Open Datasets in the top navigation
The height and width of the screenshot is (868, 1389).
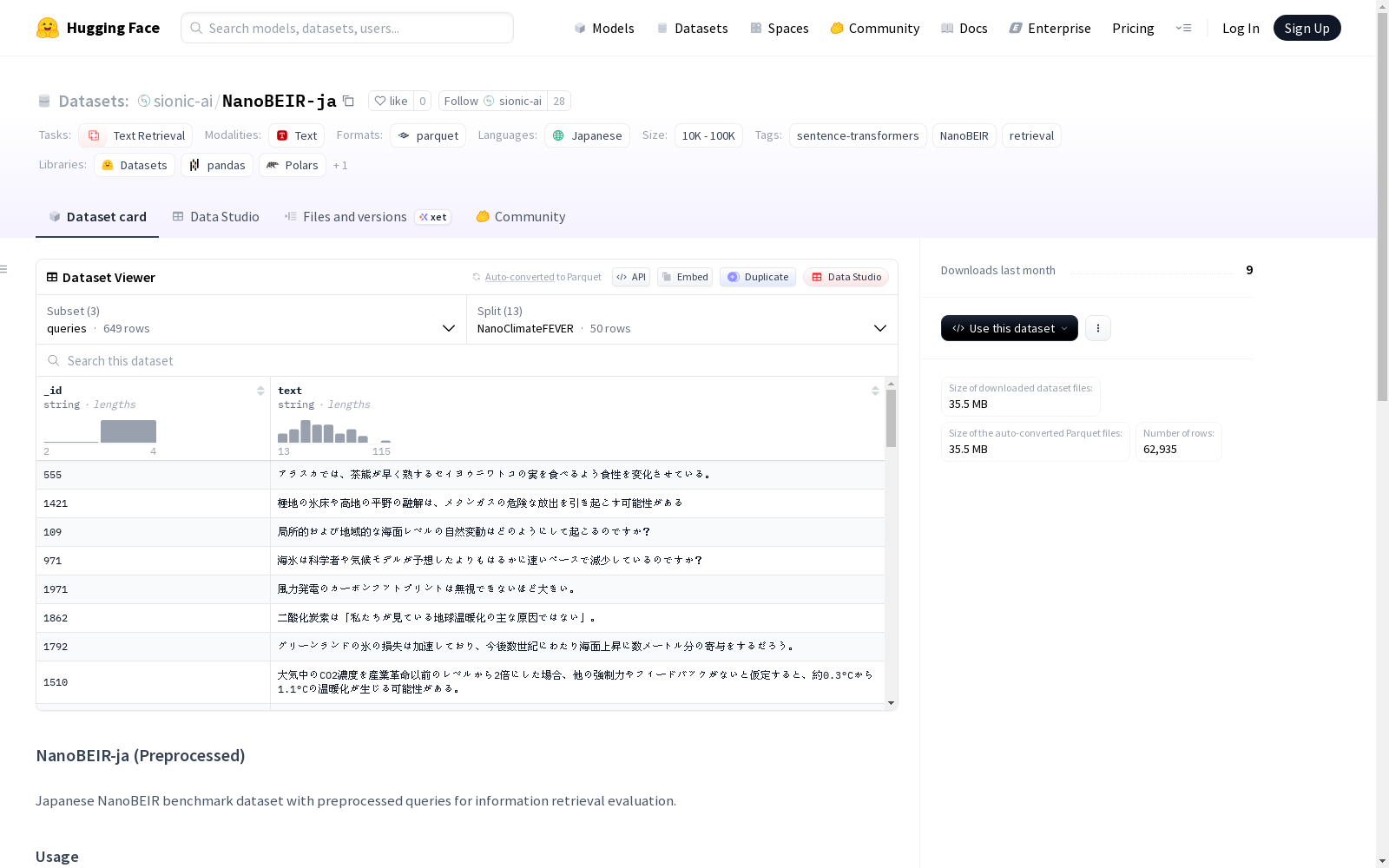692,28
